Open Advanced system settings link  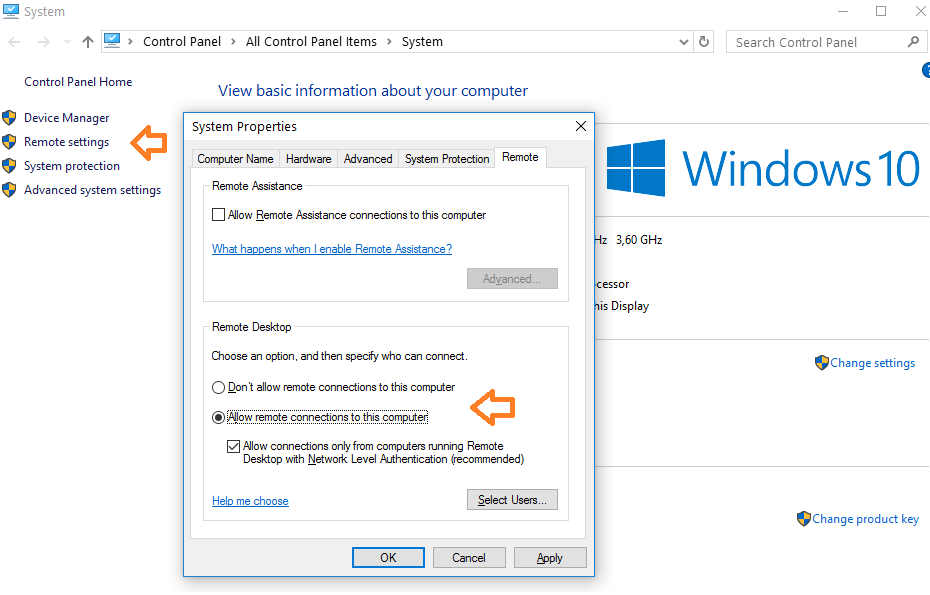pos(92,190)
